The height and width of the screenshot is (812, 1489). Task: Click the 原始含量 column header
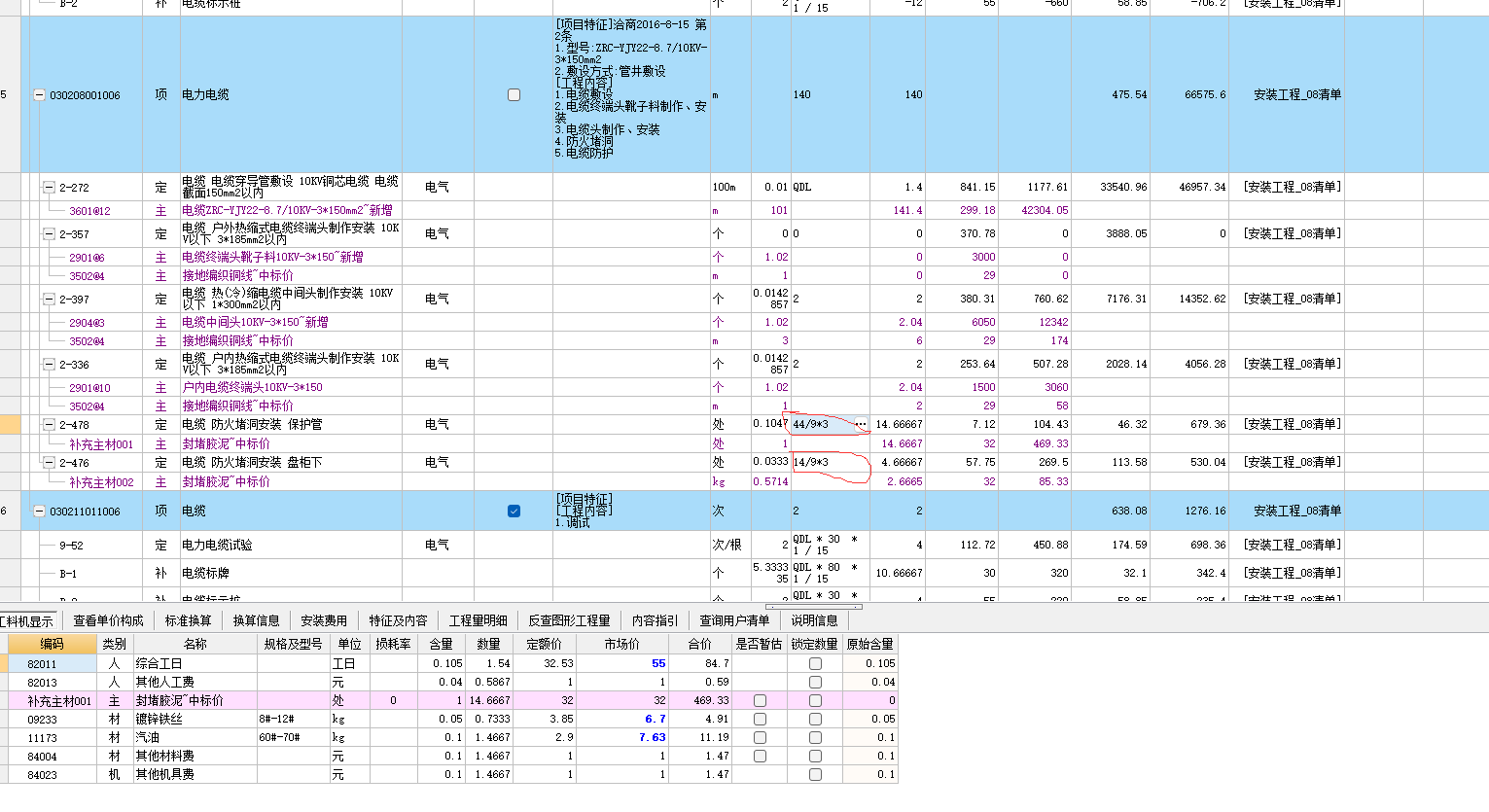(869, 644)
